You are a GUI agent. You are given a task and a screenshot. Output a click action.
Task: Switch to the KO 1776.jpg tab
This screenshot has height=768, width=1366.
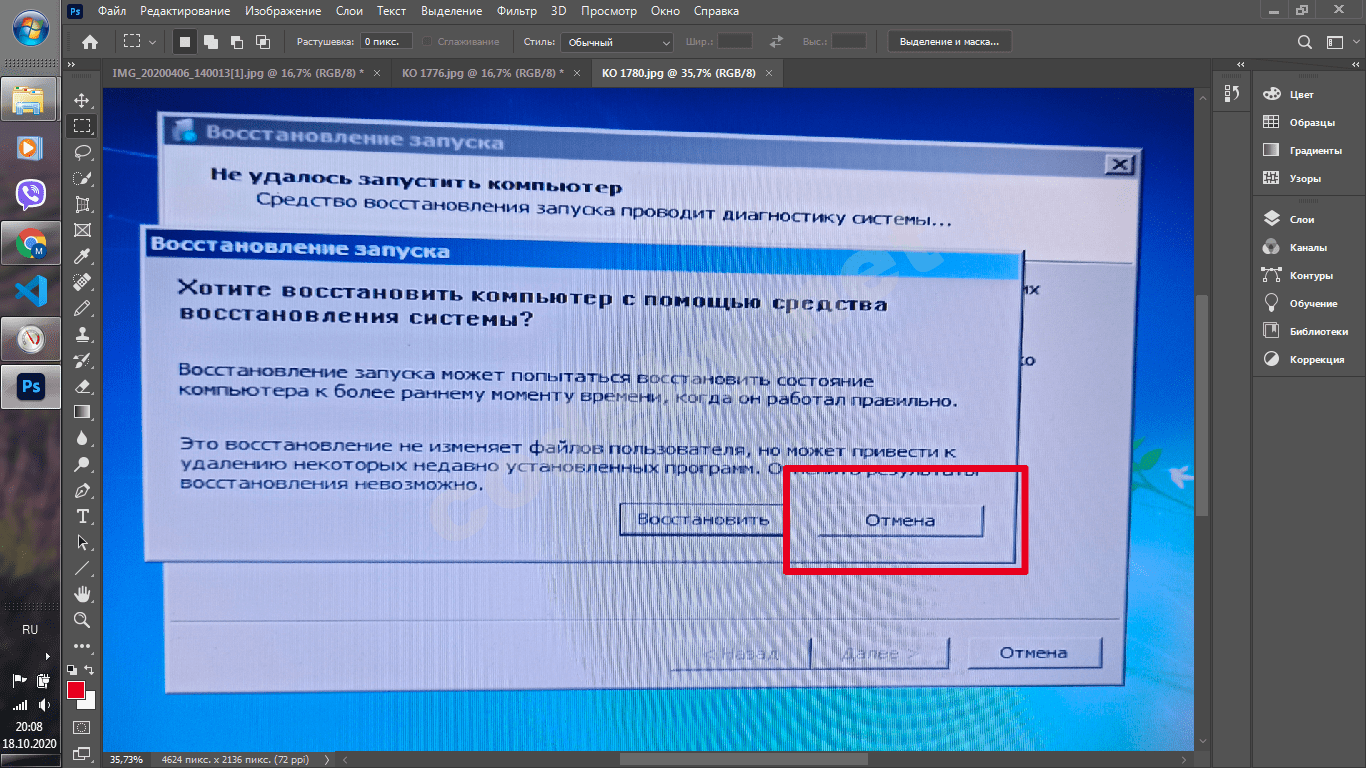pos(482,73)
